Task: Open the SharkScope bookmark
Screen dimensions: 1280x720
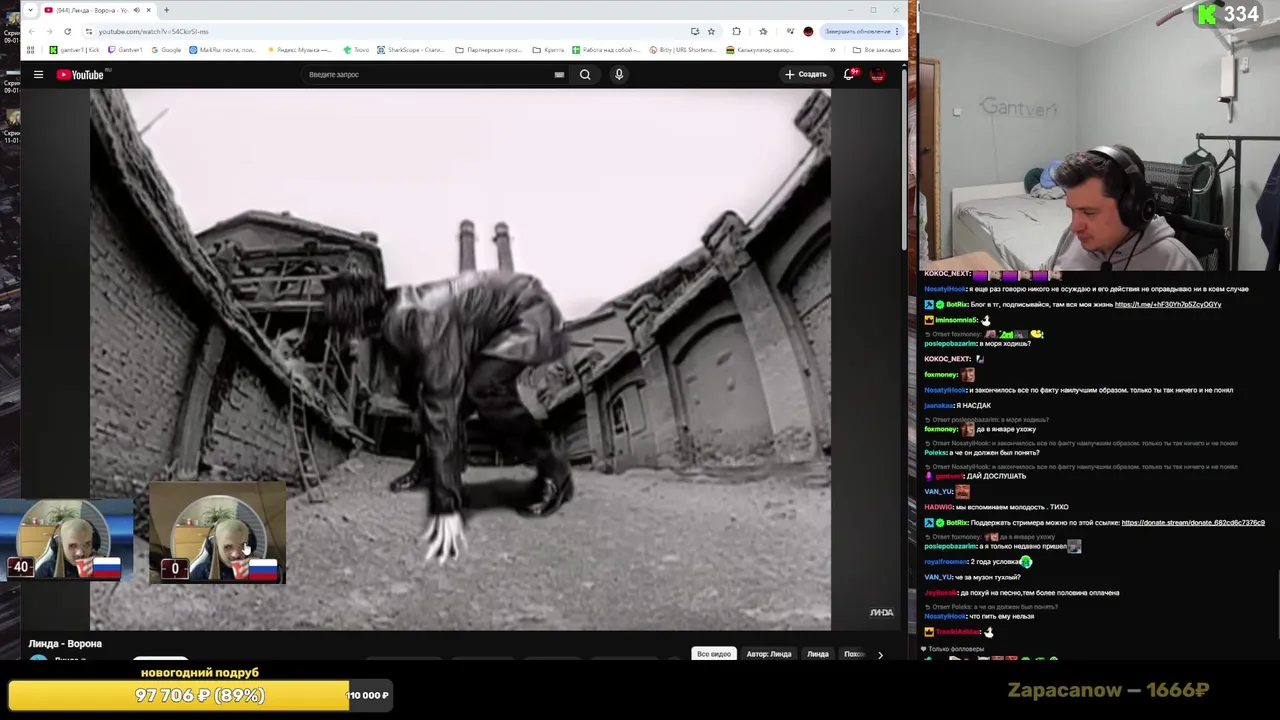Action: [410, 50]
